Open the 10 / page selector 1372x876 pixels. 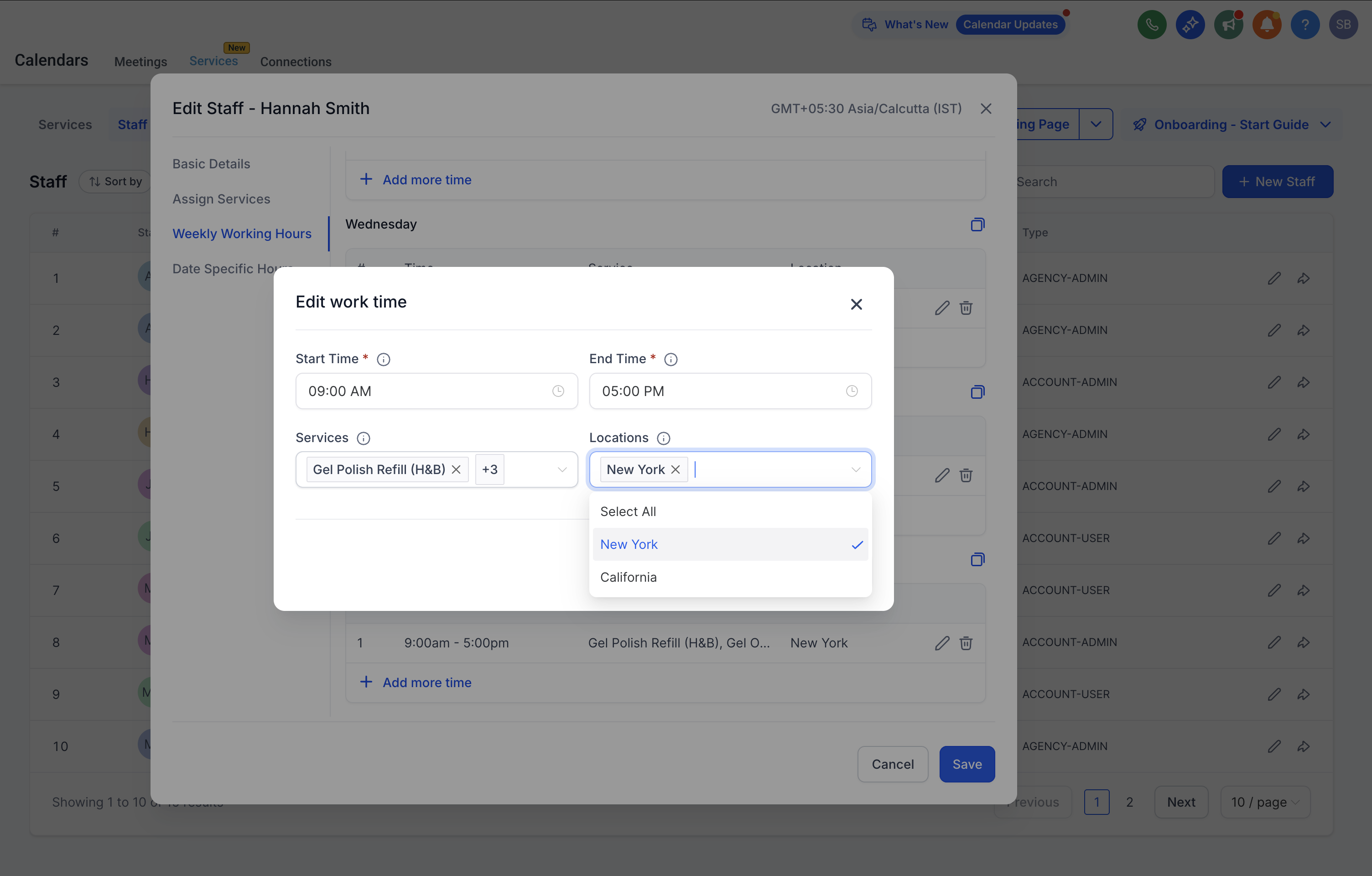[1265, 802]
